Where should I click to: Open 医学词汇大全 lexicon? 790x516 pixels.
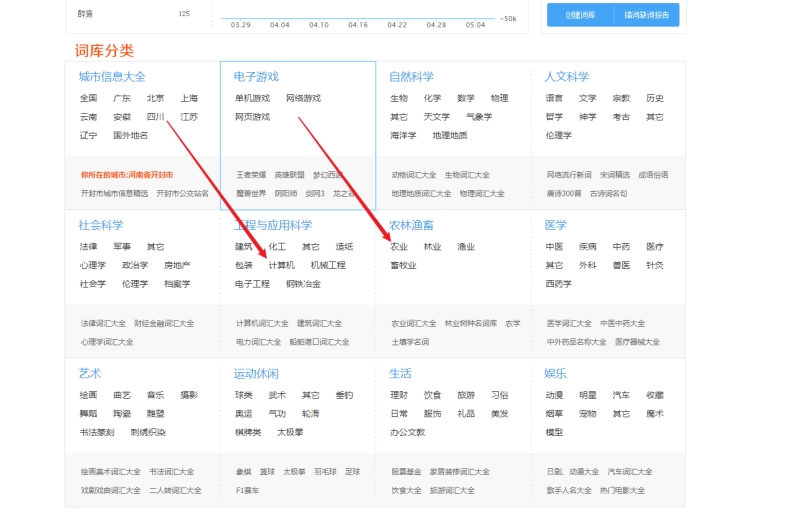pos(569,324)
